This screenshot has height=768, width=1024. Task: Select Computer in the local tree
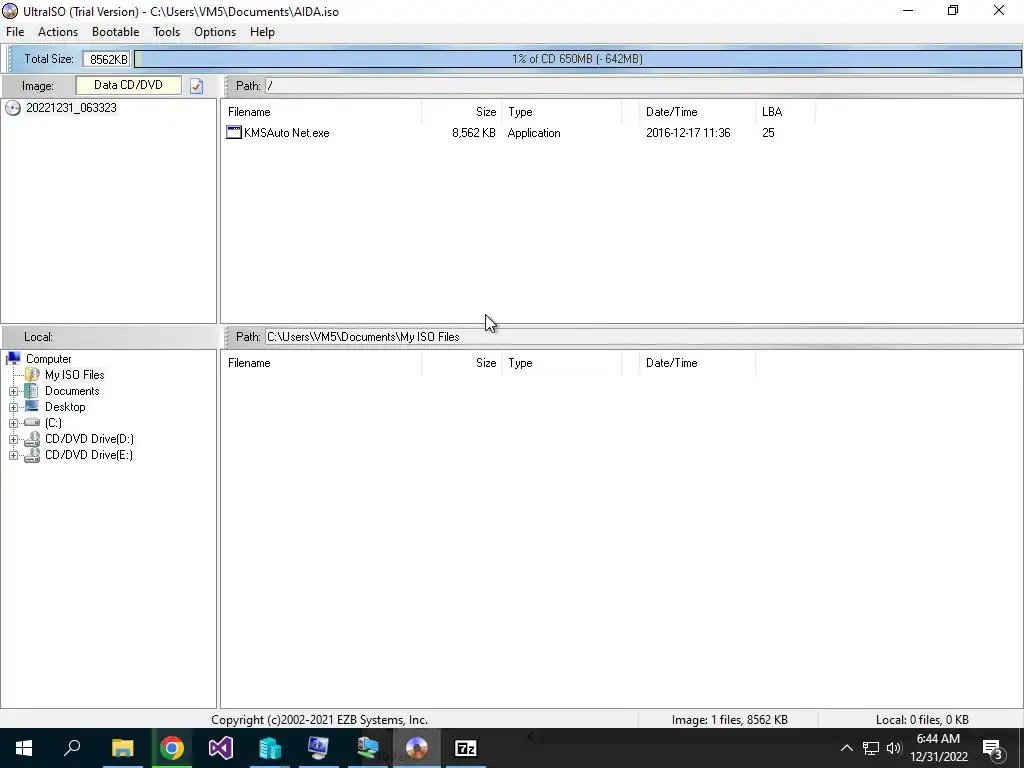(48, 359)
